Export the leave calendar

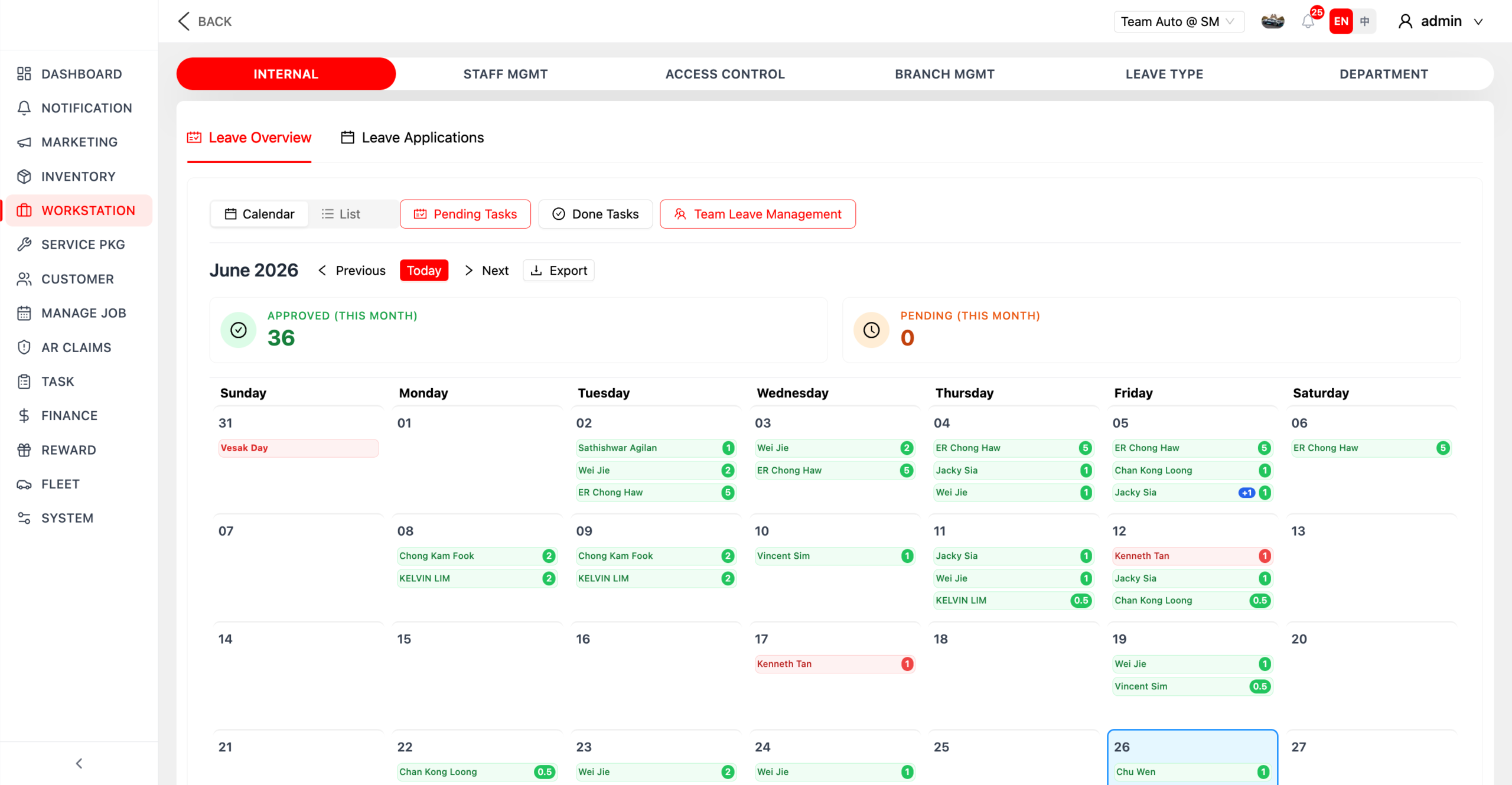[559, 271]
